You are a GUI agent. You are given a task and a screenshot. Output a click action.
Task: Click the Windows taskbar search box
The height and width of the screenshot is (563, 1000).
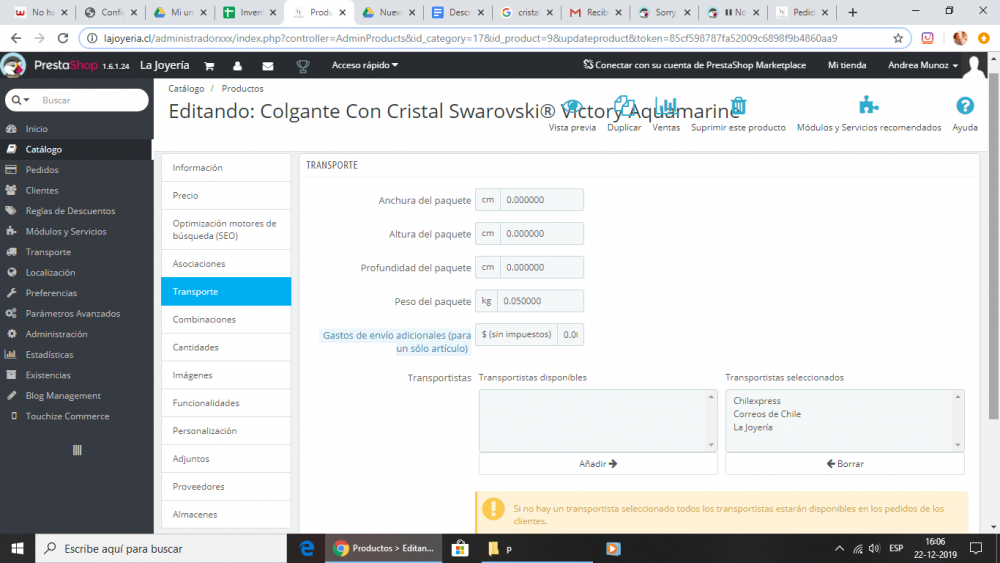click(161, 548)
